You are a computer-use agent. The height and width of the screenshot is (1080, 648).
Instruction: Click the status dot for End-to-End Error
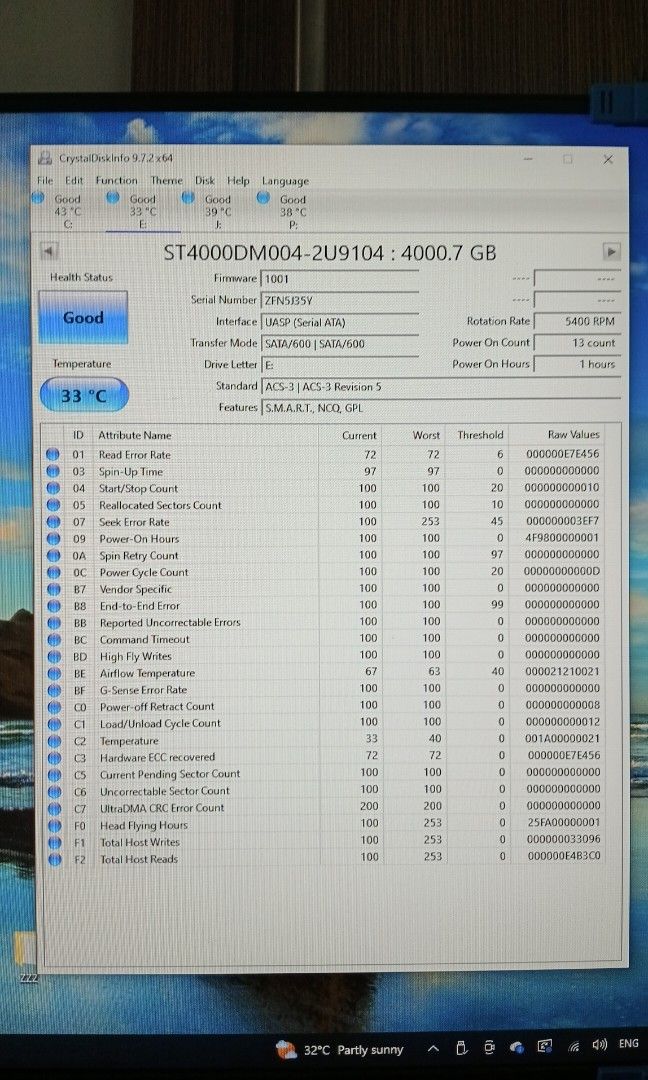(52, 606)
